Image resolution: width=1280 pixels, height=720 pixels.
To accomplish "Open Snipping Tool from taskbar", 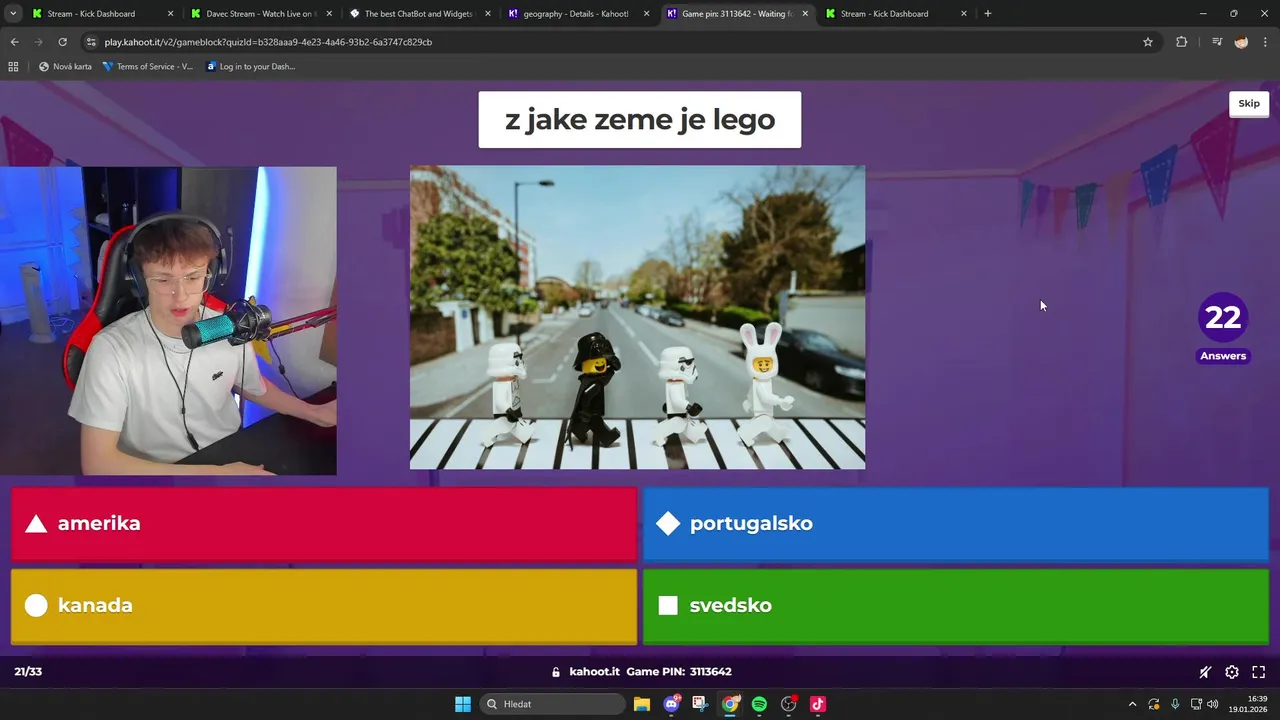I will point(700,704).
